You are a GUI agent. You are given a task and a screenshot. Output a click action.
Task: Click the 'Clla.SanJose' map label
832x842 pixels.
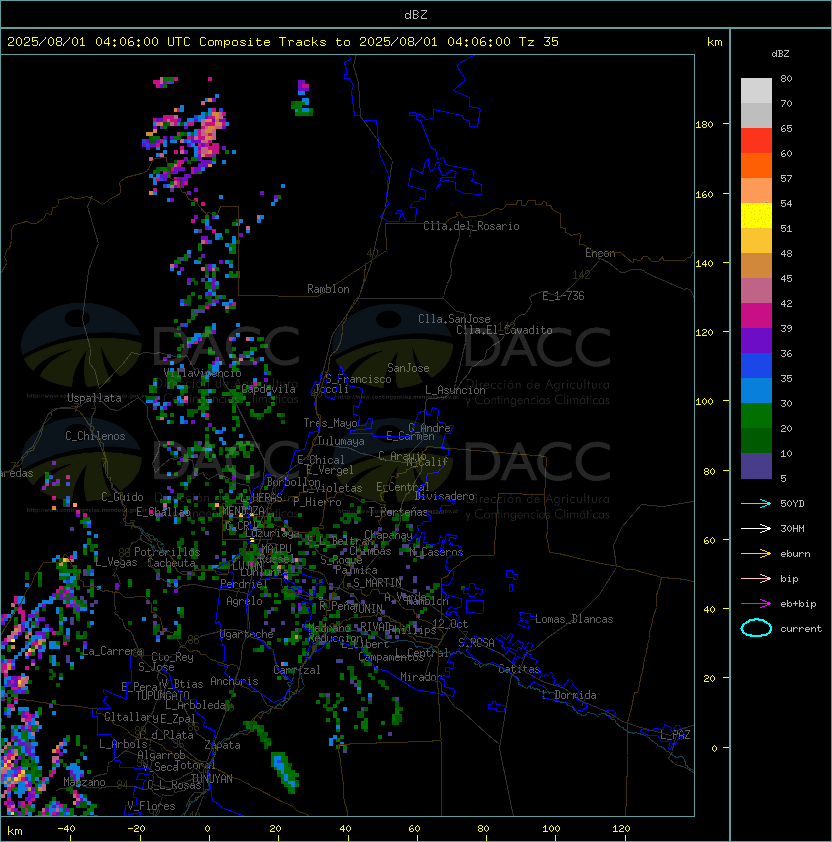(x=454, y=319)
